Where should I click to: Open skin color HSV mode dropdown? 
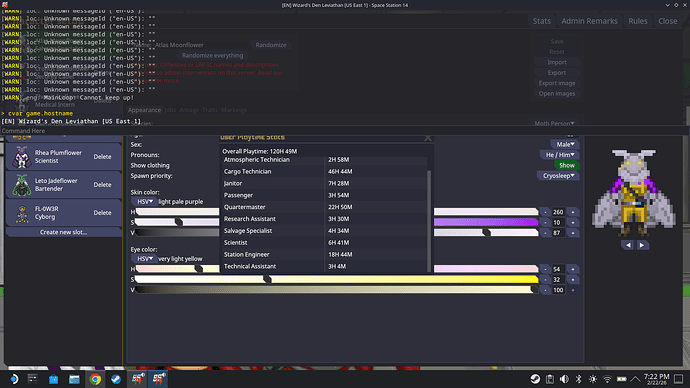coord(144,201)
